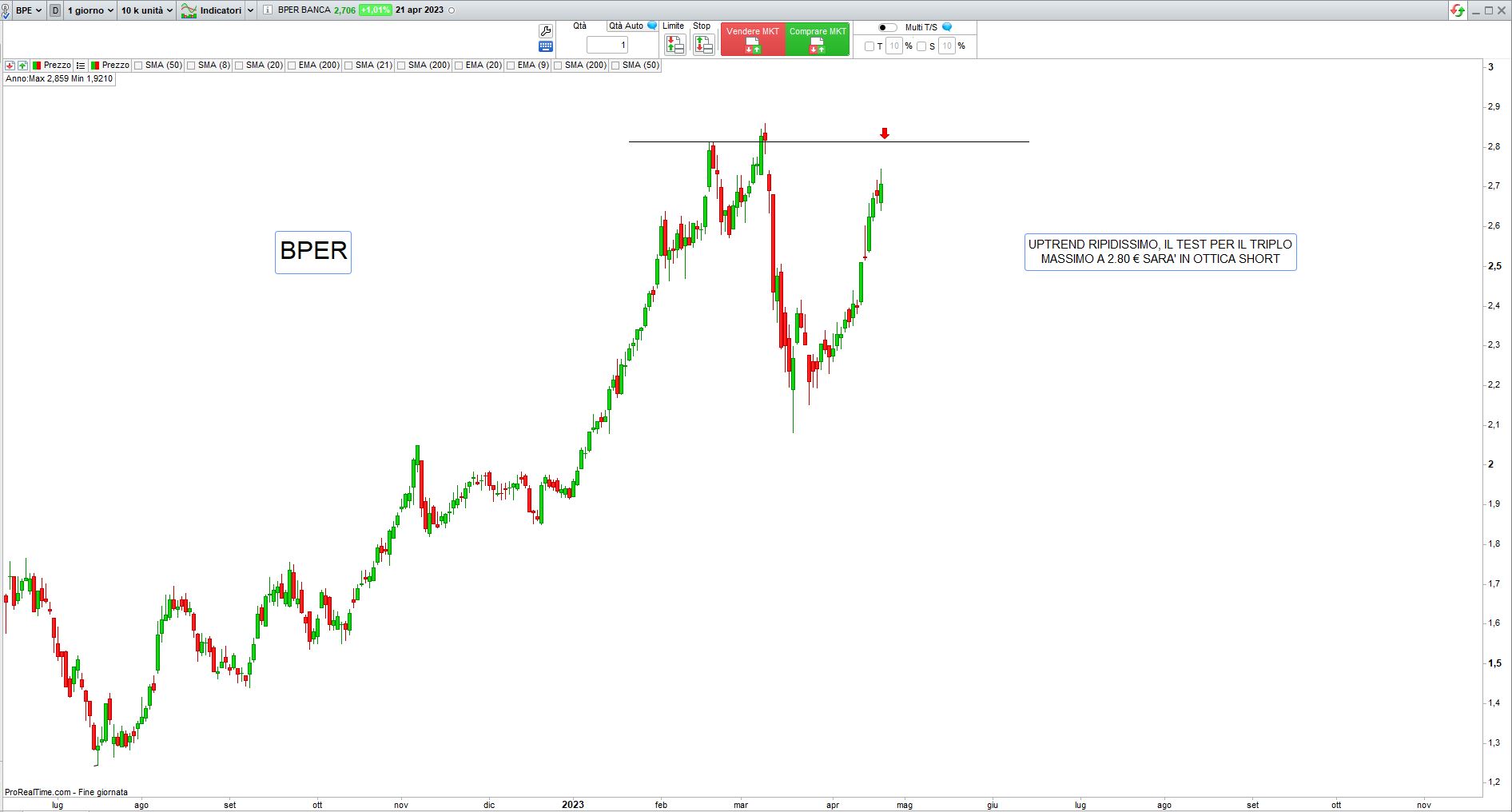1512x812 pixels.
Task: Click the Limite order icon
Action: 674,45
